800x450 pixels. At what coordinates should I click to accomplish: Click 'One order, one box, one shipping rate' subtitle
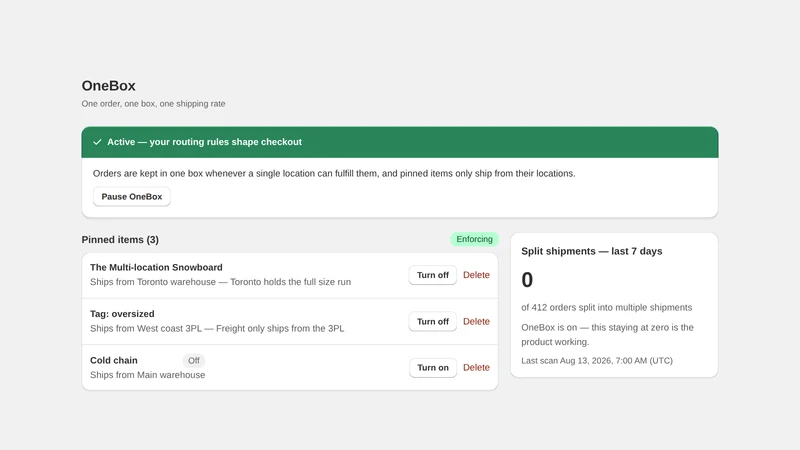pos(154,104)
